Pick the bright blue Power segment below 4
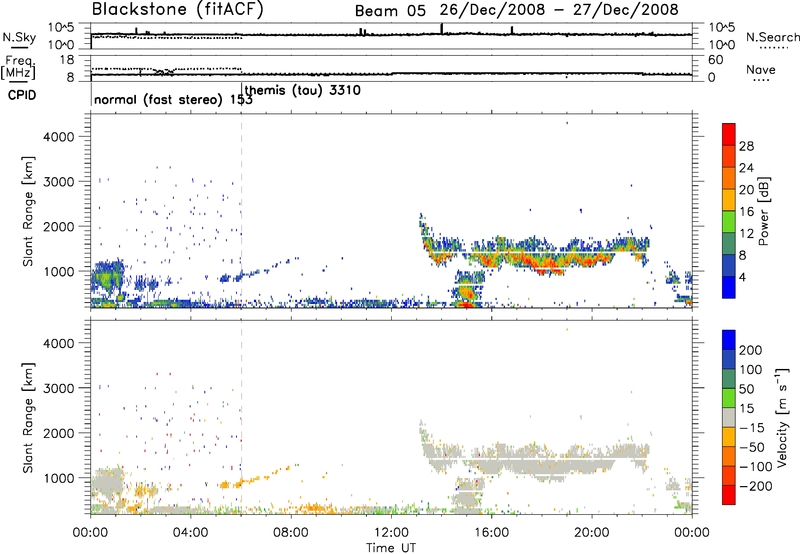 pos(729,287)
